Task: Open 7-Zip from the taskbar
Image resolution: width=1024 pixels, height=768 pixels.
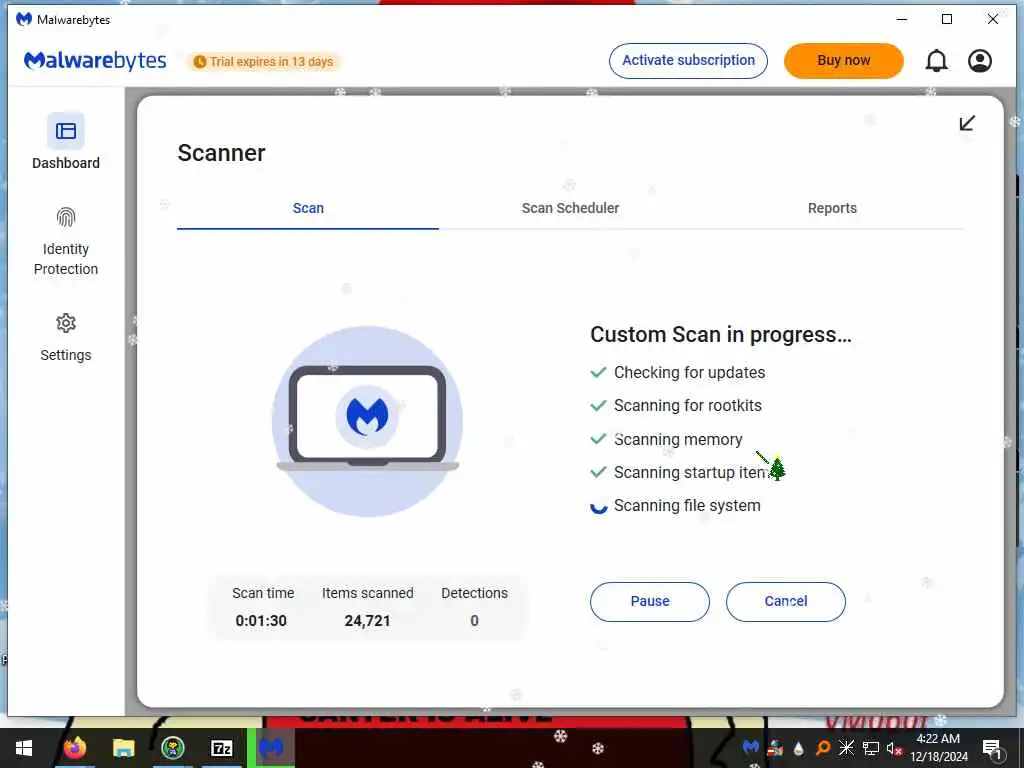Action: tap(222, 748)
